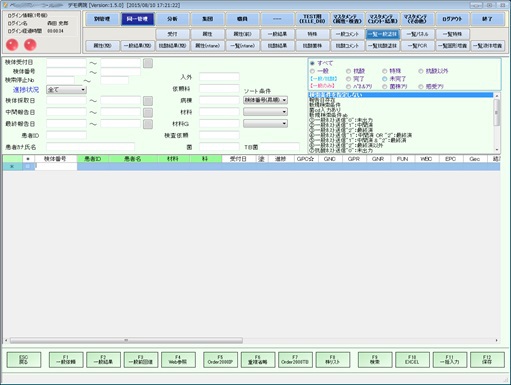
Task: Switch to the 一覧パネル tab
Action: click(417, 34)
